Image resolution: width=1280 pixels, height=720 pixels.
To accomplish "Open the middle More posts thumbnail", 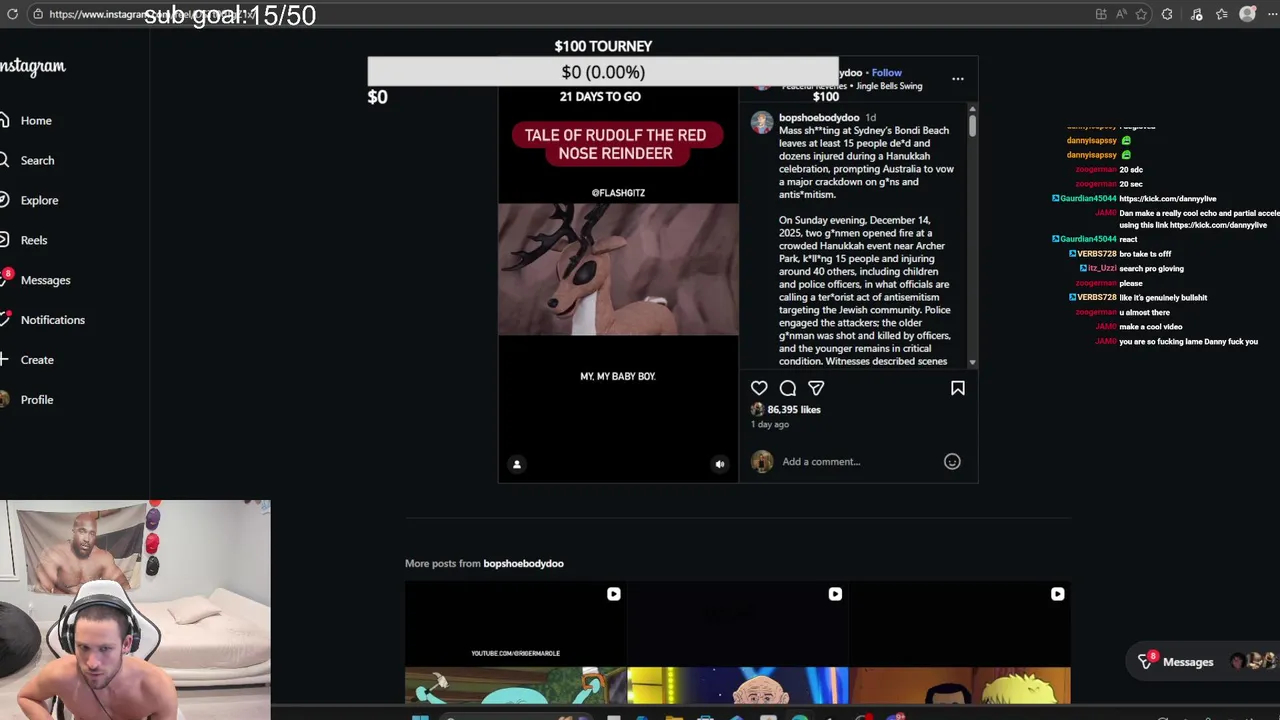I will [738, 643].
